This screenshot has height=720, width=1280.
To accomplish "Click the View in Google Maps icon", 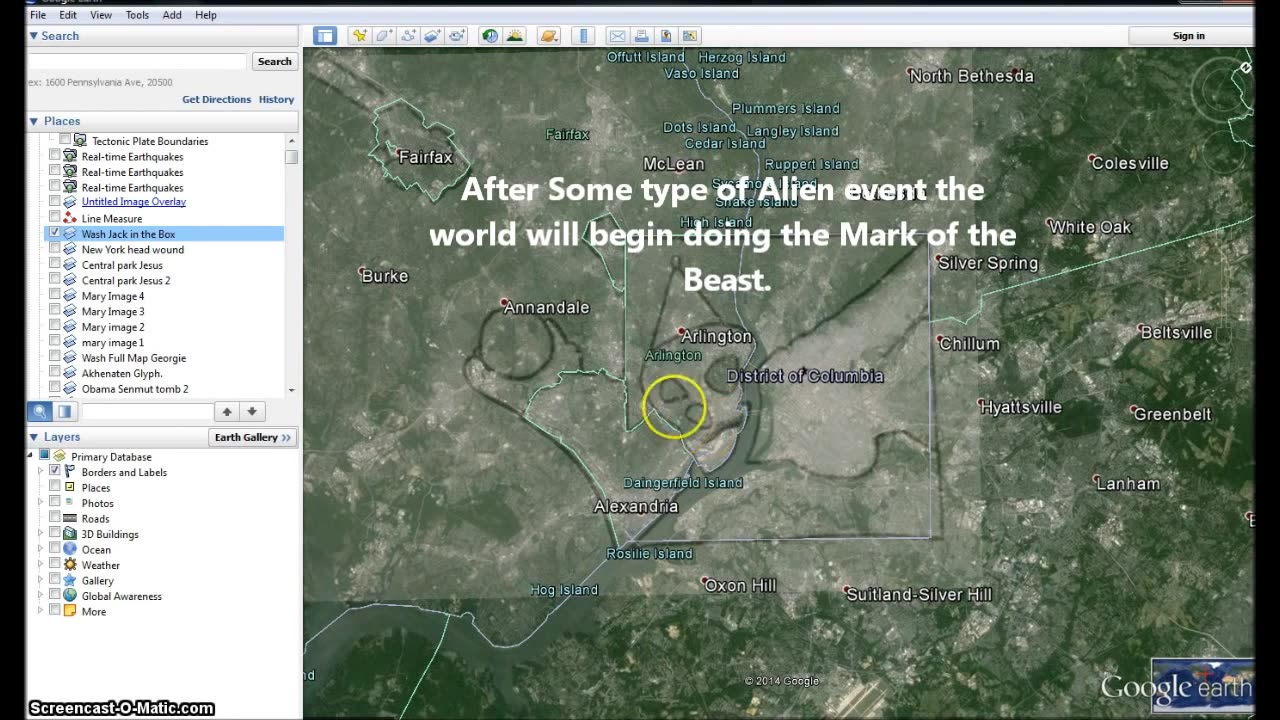I will 690,36.
